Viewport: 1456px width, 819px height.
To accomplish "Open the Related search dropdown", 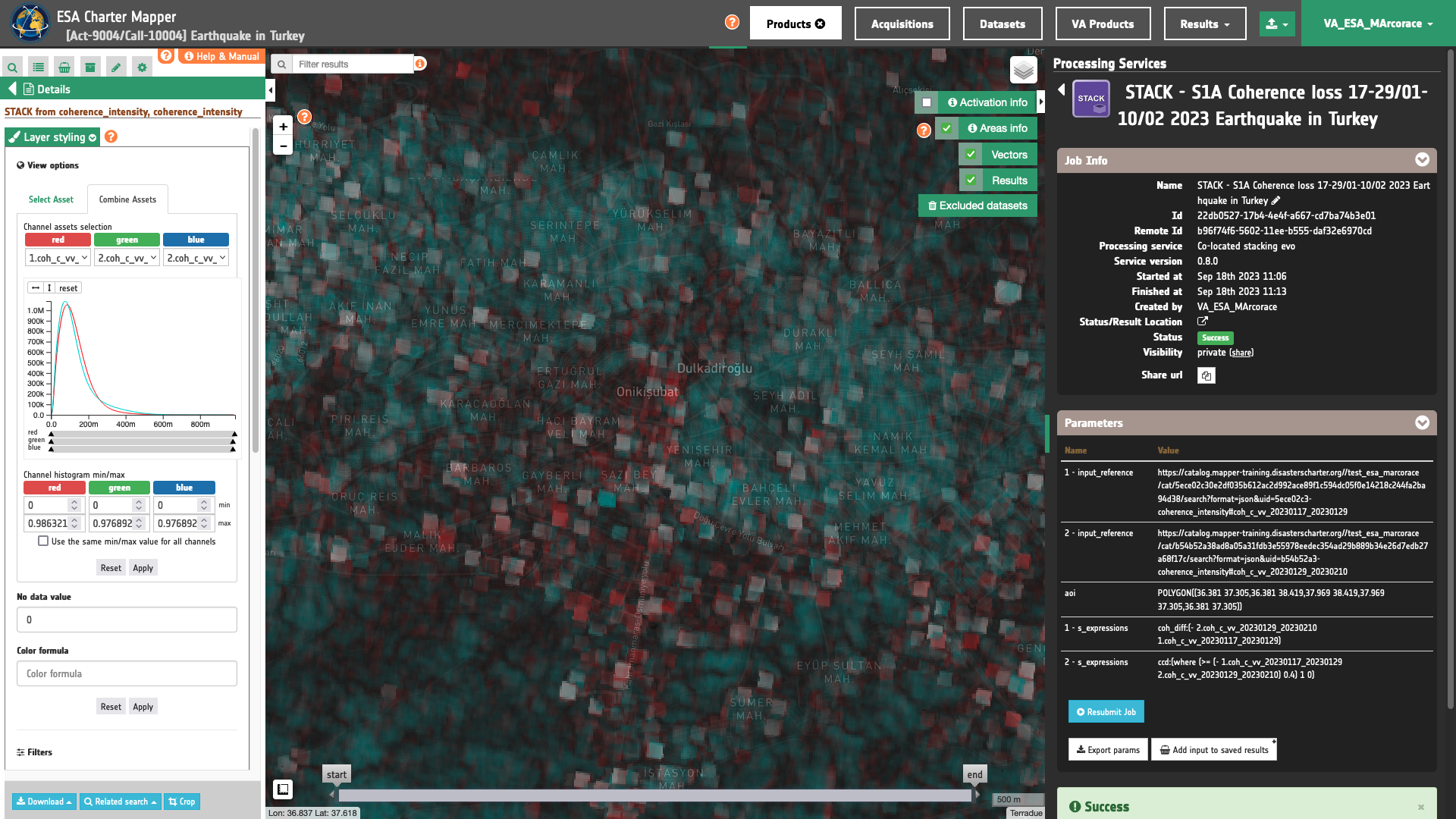I will point(121,802).
